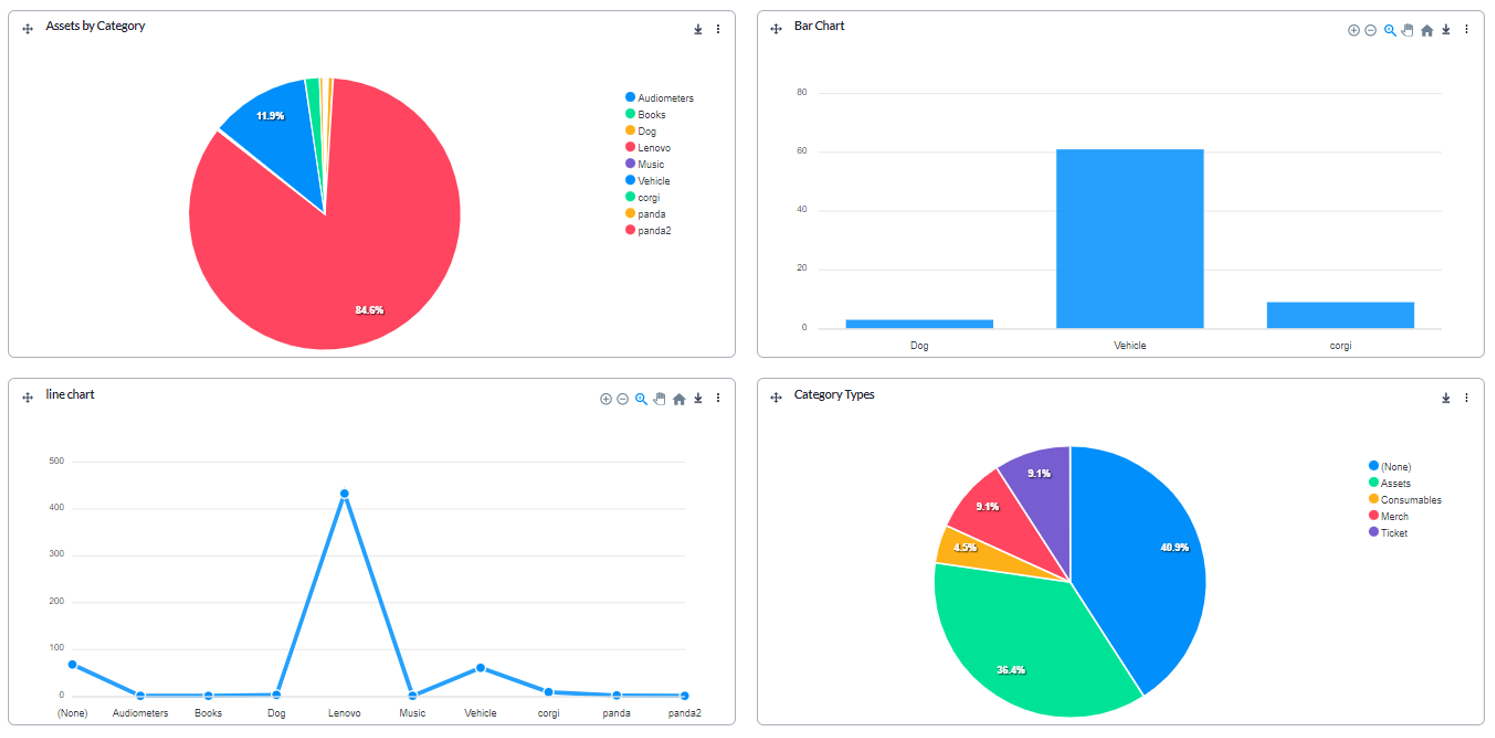This screenshot has width=1495, height=738.
Task: Download the Category Types chart
Action: (1446, 398)
